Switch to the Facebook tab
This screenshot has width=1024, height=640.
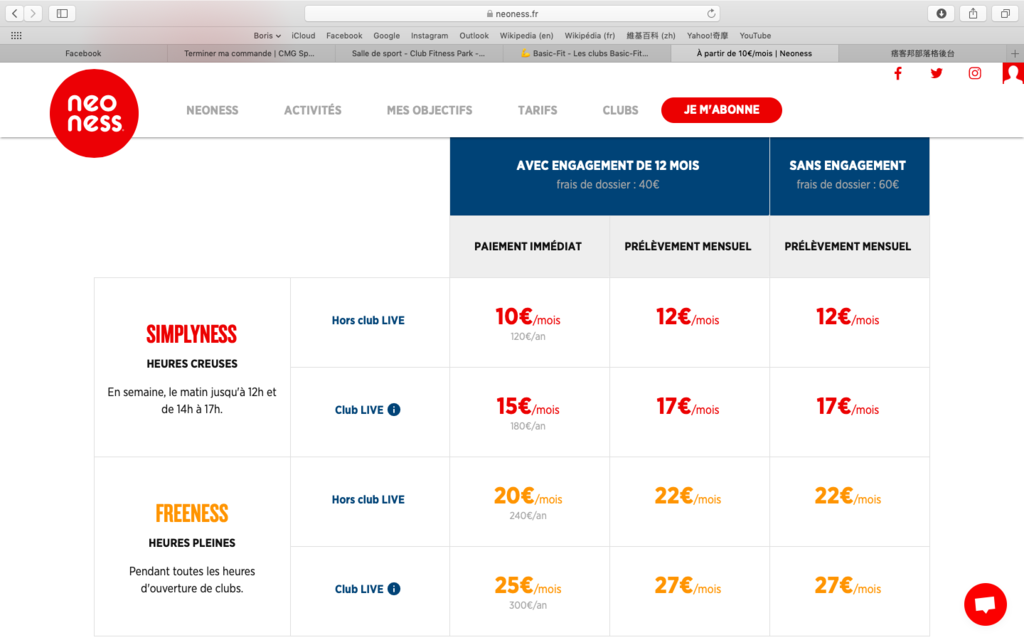click(84, 54)
